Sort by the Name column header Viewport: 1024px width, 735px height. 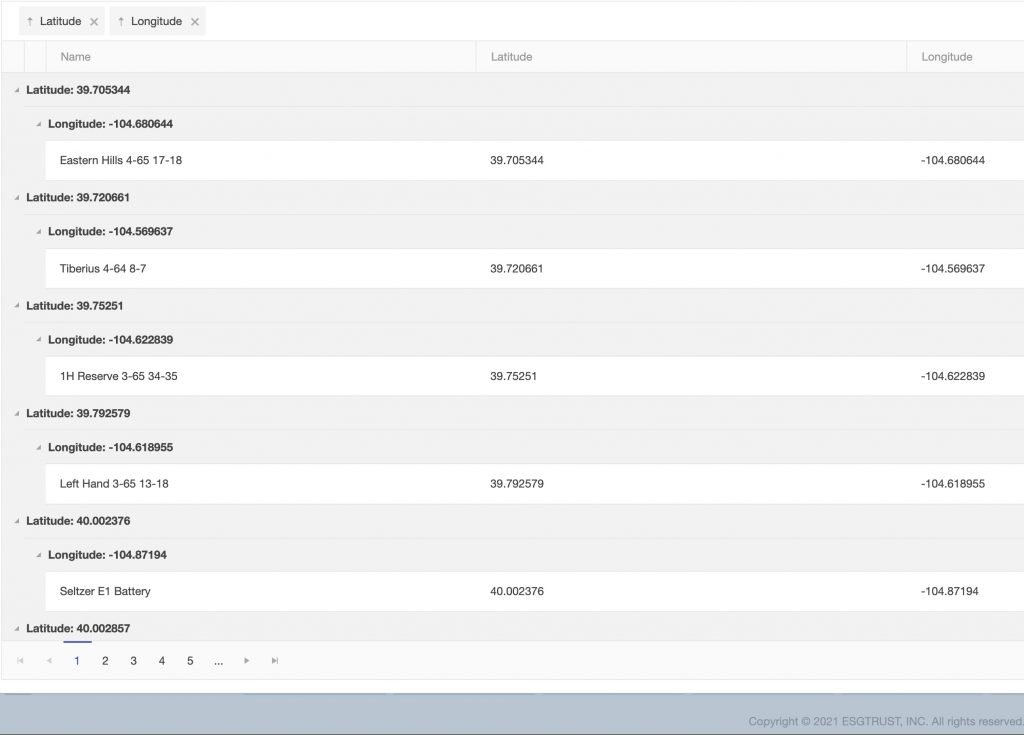pos(261,57)
